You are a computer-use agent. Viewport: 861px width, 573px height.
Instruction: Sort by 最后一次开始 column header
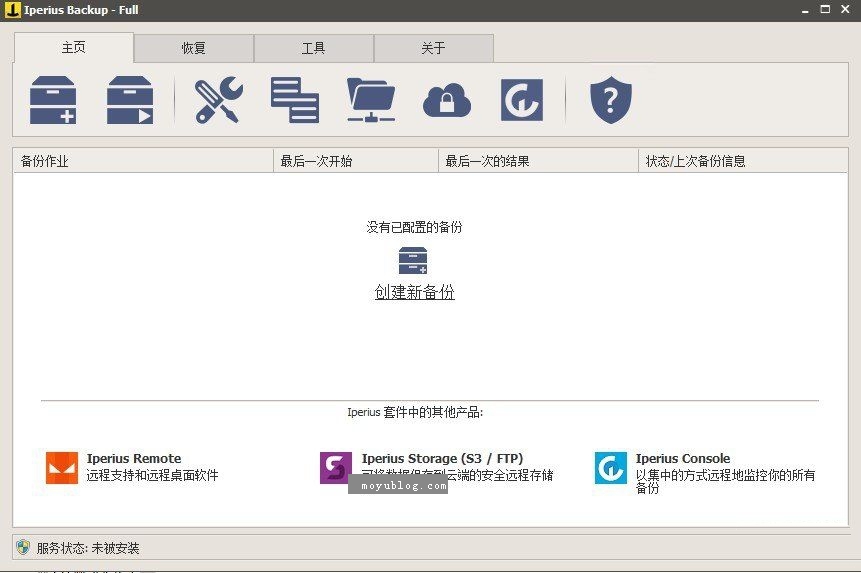tap(356, 161)
